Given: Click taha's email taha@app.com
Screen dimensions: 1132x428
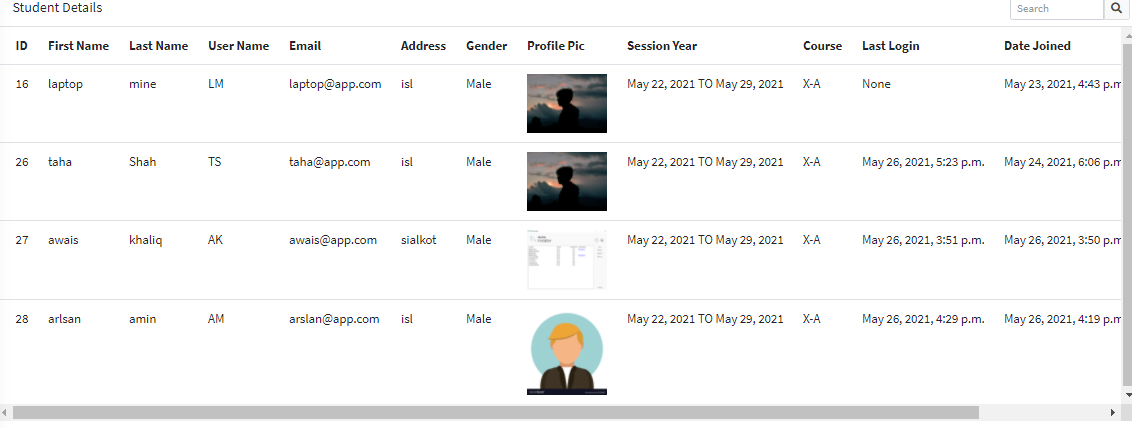Looking at the screenshot, I should (329, 162).
